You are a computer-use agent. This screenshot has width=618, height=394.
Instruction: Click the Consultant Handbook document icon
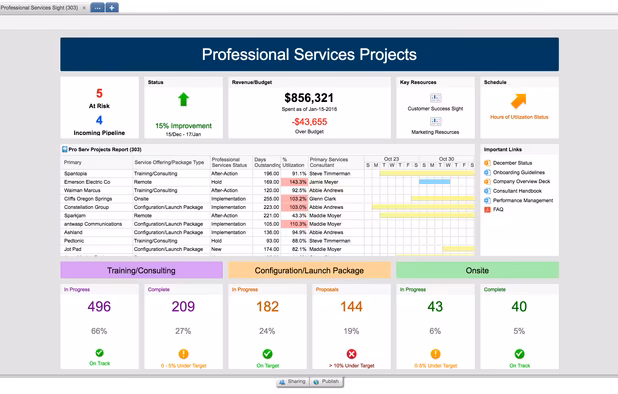(x=487, y=191)
